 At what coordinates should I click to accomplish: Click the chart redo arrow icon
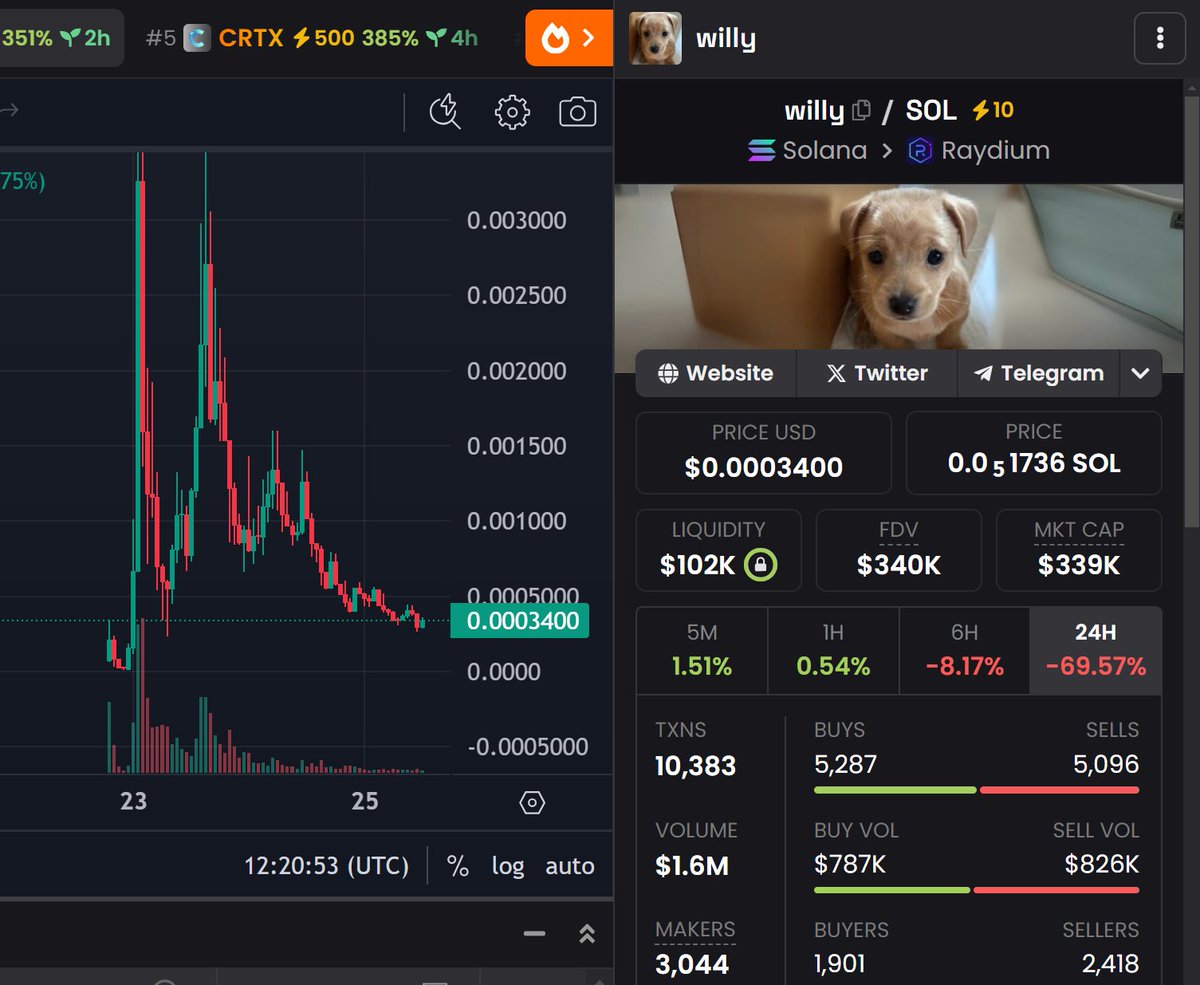point(9,111)
